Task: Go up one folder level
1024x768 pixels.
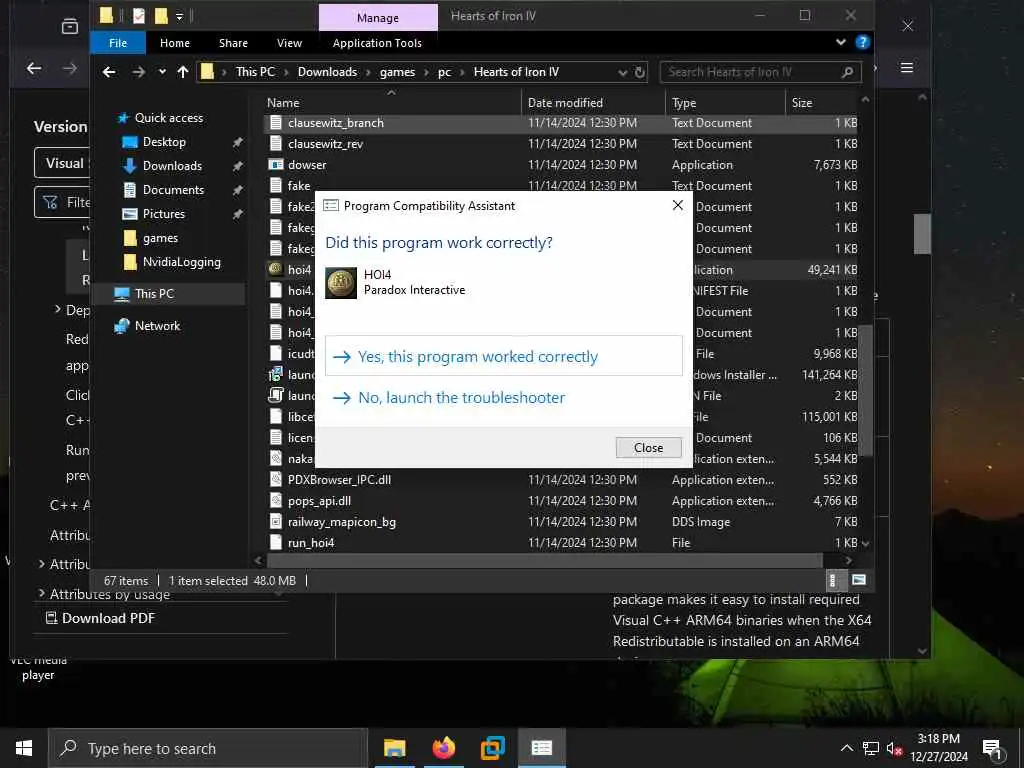Action: coord(183,72)
